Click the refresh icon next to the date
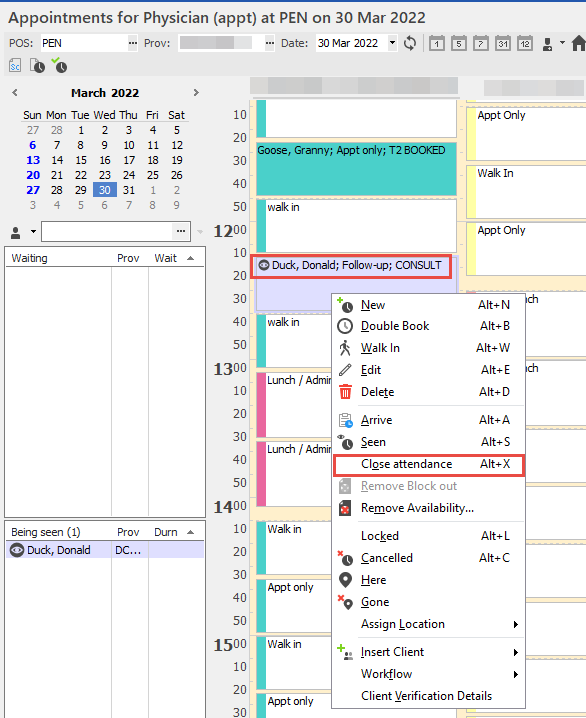Screen dimensions: 586x718 [410, 44]
